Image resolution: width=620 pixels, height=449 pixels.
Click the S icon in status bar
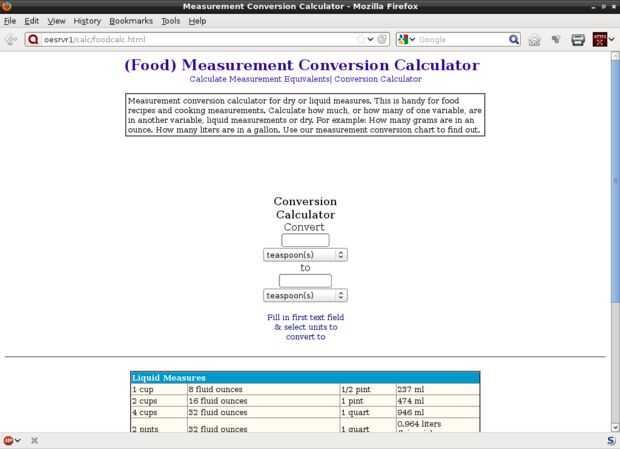(x=611, y=440)
